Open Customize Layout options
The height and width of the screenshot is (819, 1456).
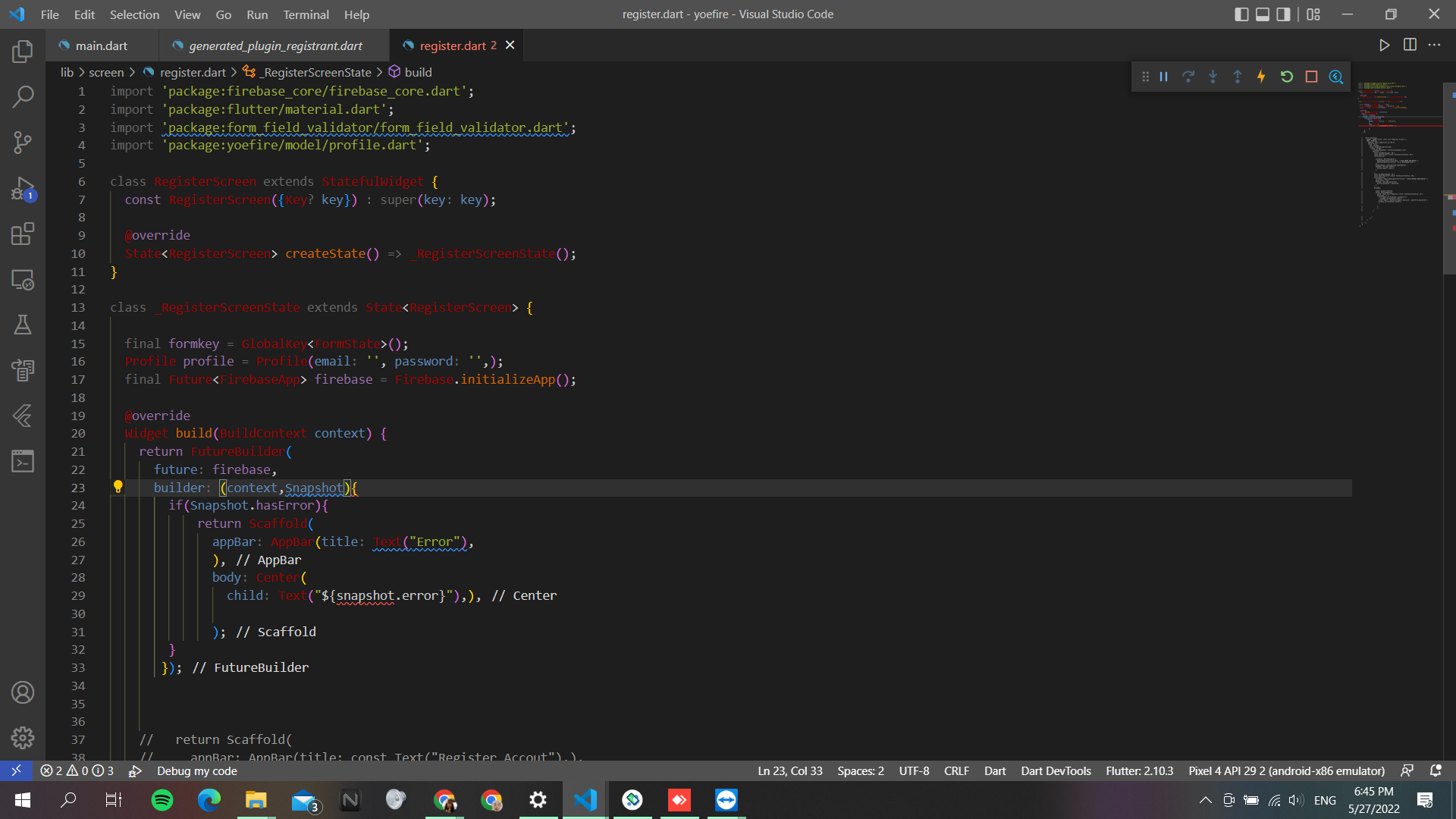[1313, 14]
